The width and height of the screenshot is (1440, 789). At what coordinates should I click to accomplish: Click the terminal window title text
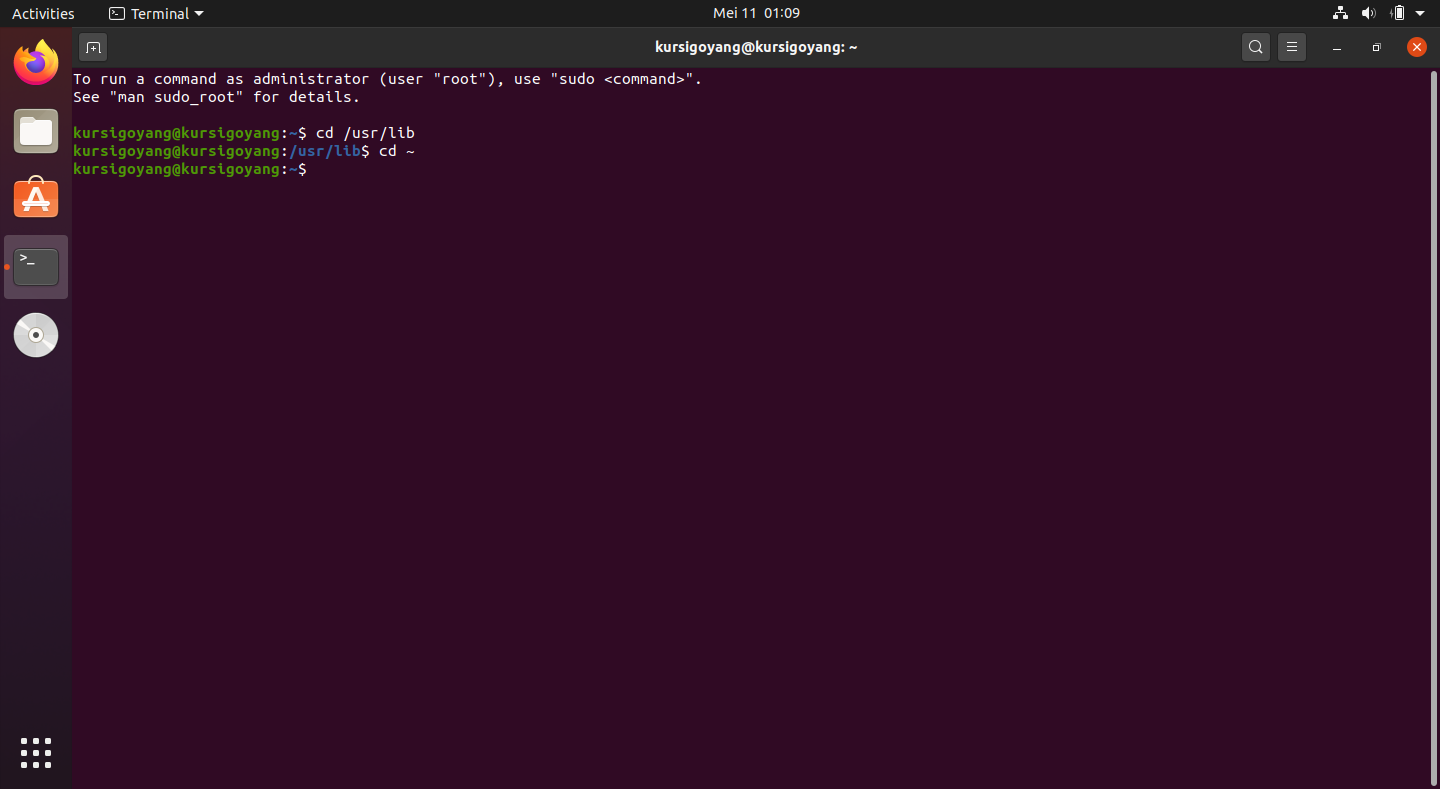click(756, 47)
